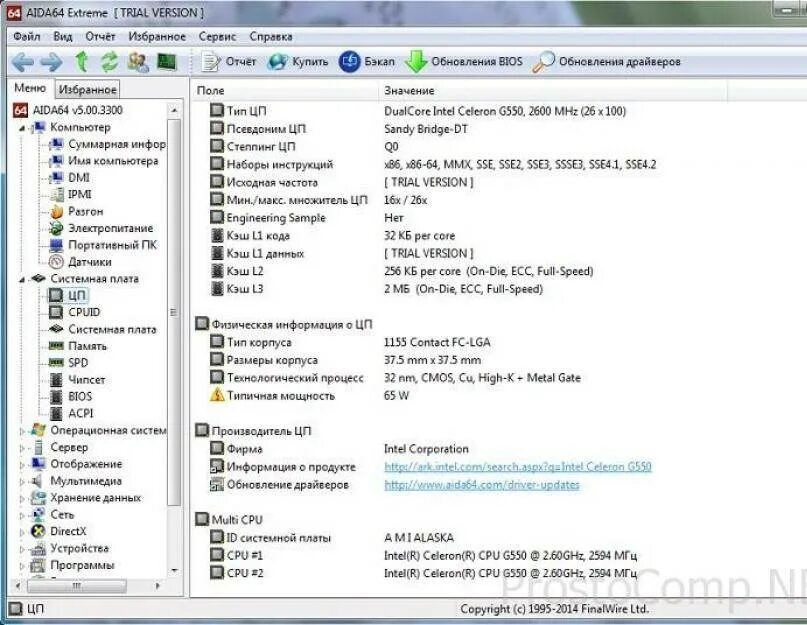Open the IPMI tree item
Screen dimensions: 807x625
[71, 195]
